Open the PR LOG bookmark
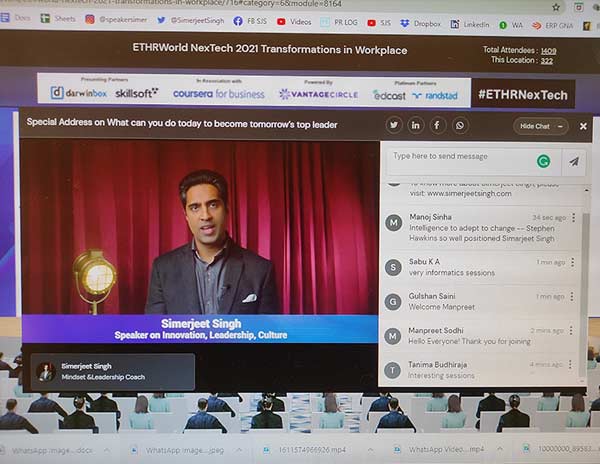The image size is (600, 464). click(x=339, y=23)
